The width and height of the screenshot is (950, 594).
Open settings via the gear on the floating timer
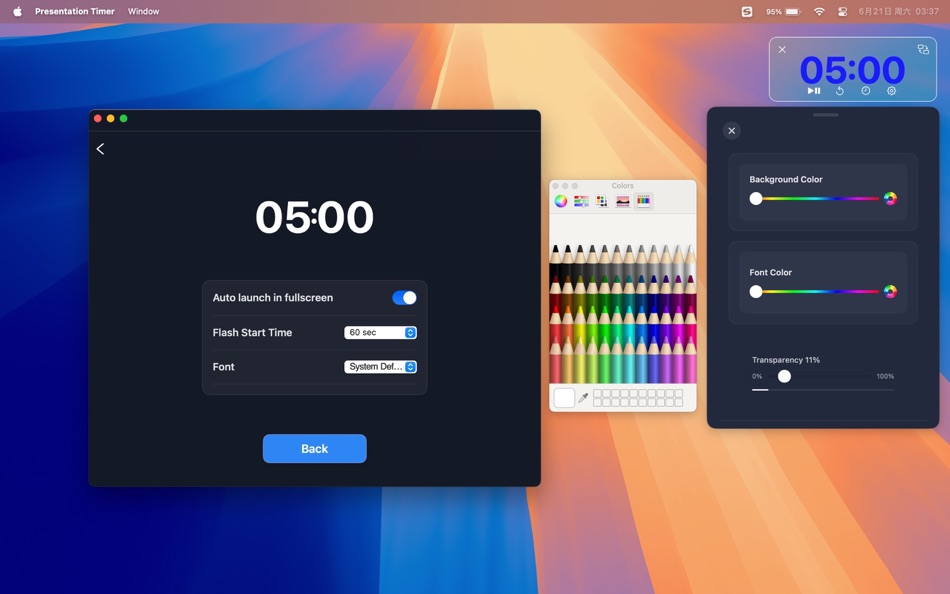pyautogui.click(x=891, y=90)
